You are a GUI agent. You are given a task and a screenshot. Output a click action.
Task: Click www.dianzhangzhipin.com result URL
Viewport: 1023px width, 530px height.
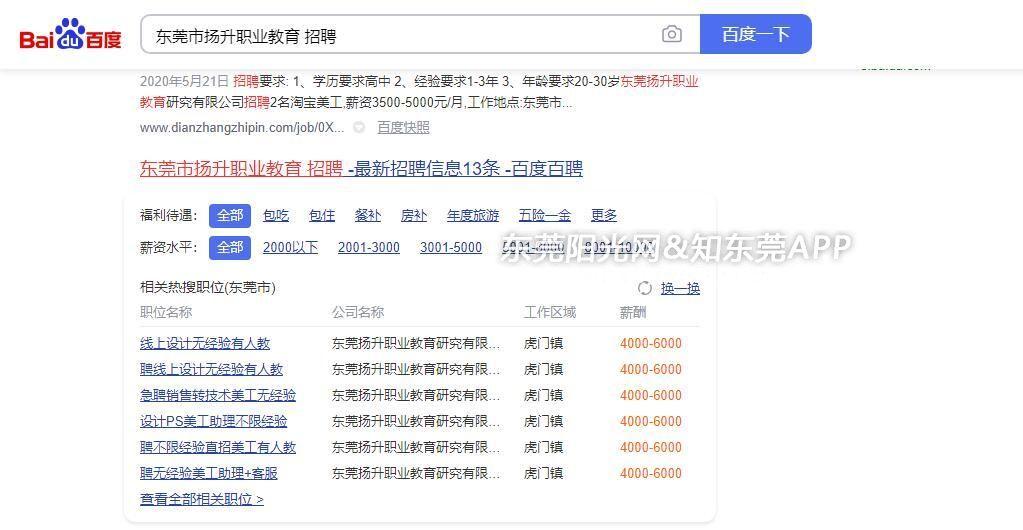point(241,127)
